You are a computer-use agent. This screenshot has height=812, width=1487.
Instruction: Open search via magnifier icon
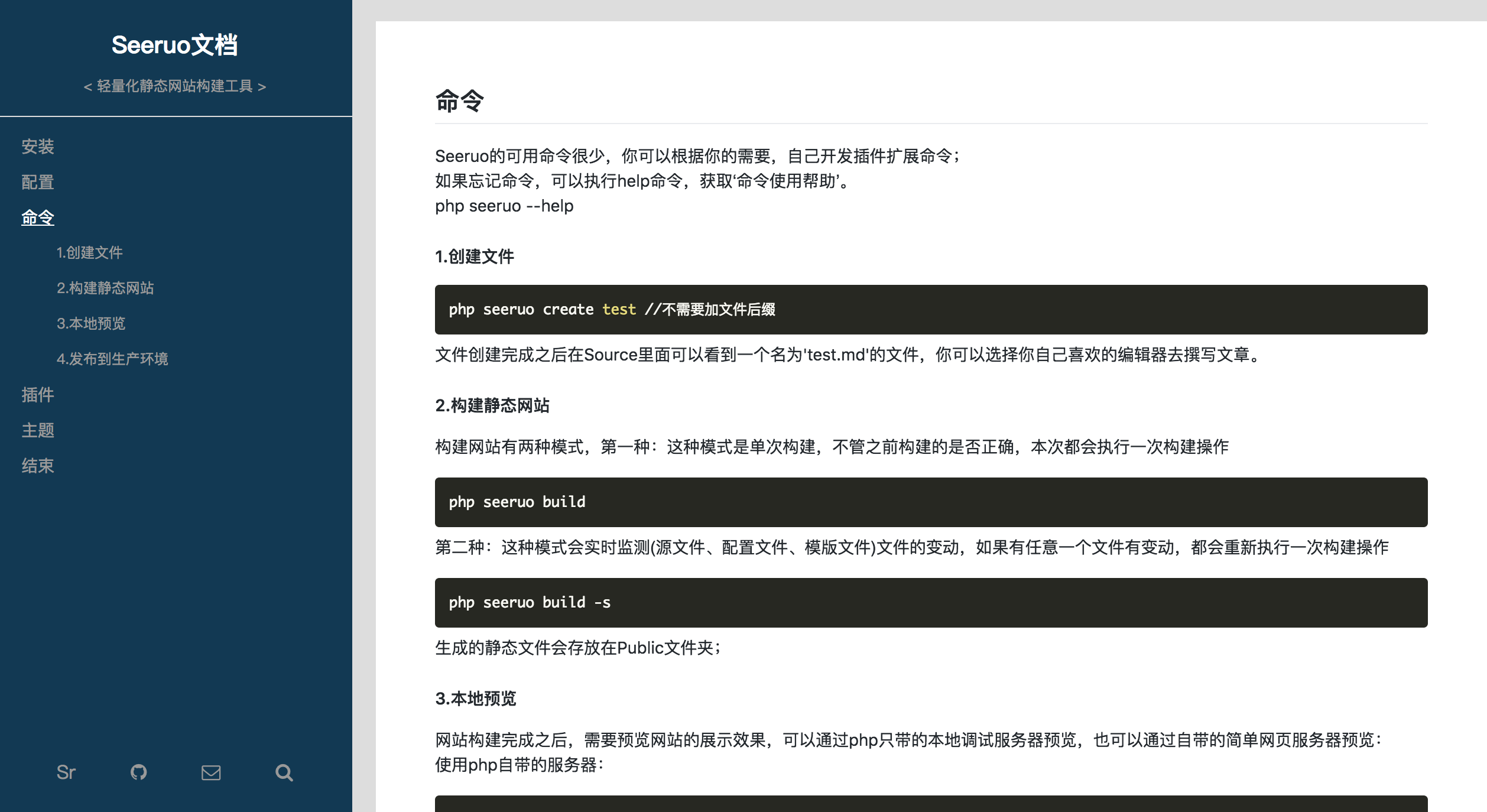tap(284, 772)
